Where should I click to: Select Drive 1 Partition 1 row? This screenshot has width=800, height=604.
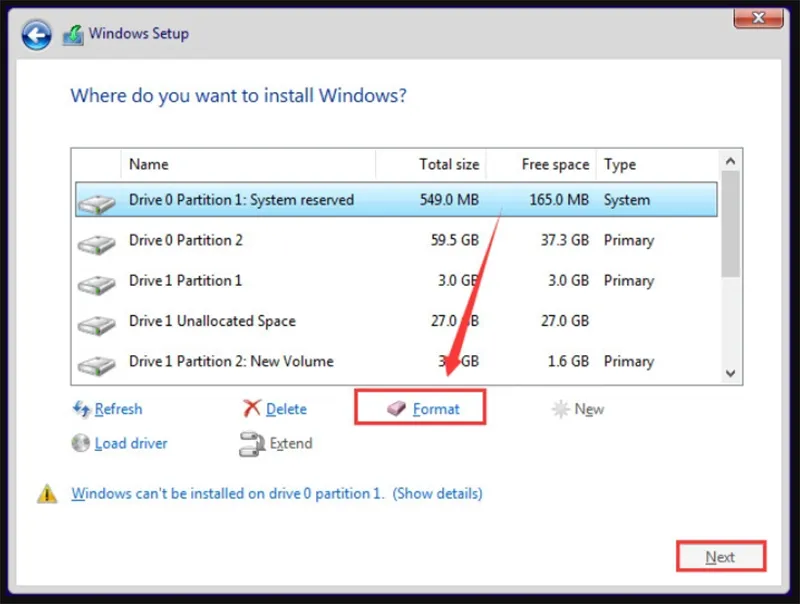(396, 281)
